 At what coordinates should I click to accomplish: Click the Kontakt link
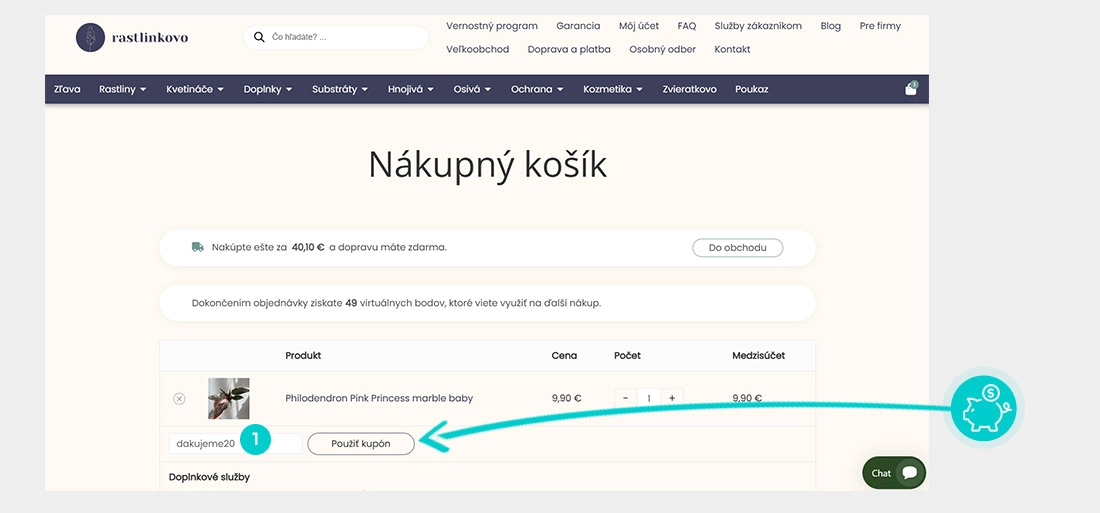tap(732, 49)
